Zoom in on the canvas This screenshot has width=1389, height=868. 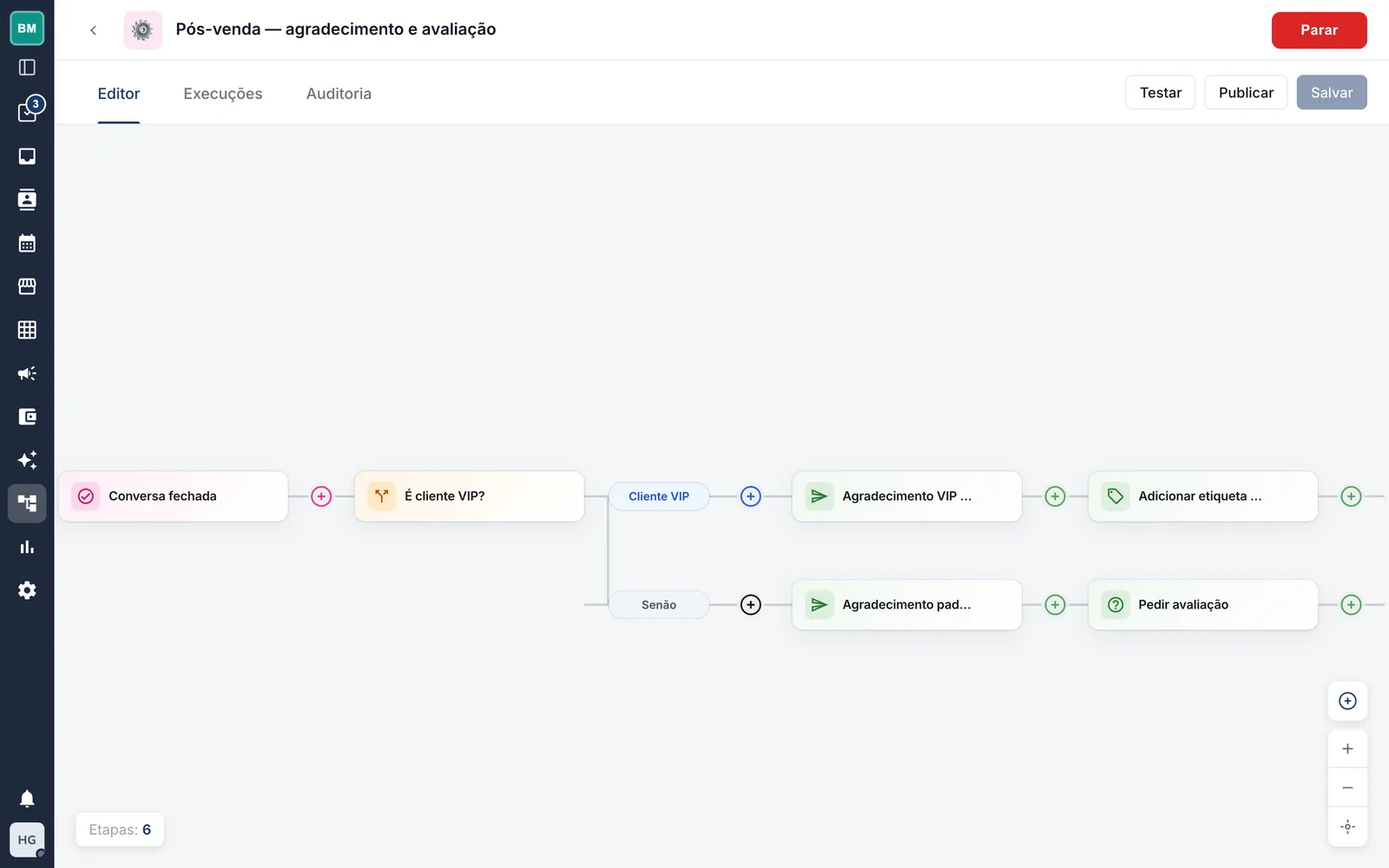point(1347,749)
